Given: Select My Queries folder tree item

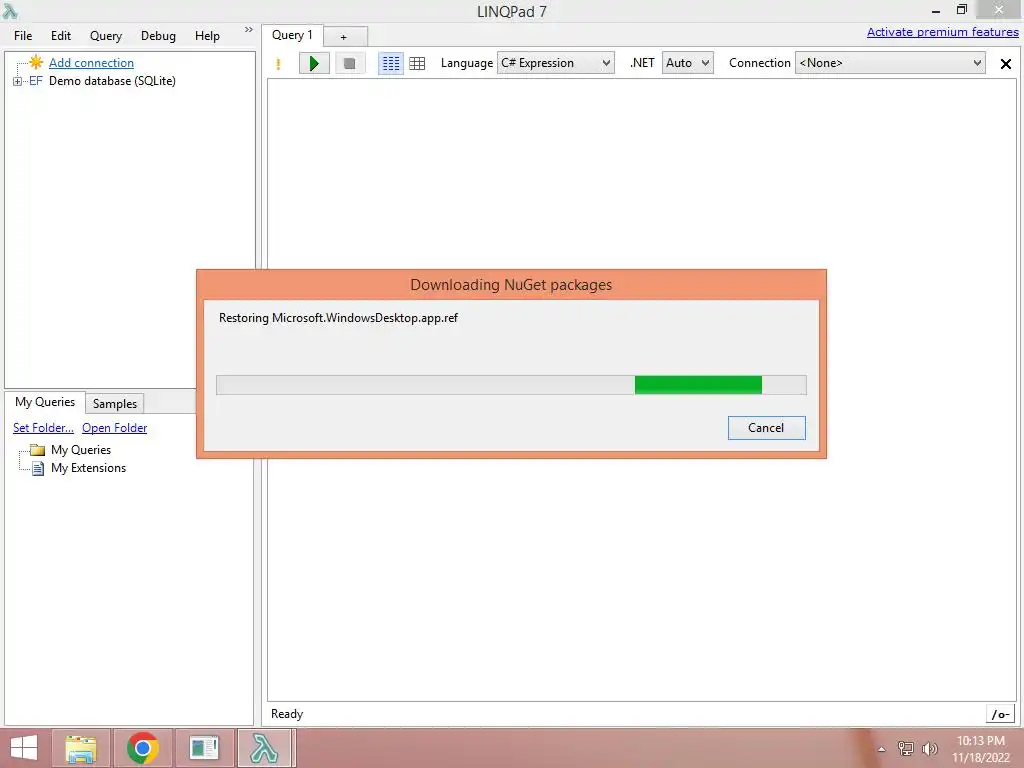Looking at the screenshot, I should (81, 450).
